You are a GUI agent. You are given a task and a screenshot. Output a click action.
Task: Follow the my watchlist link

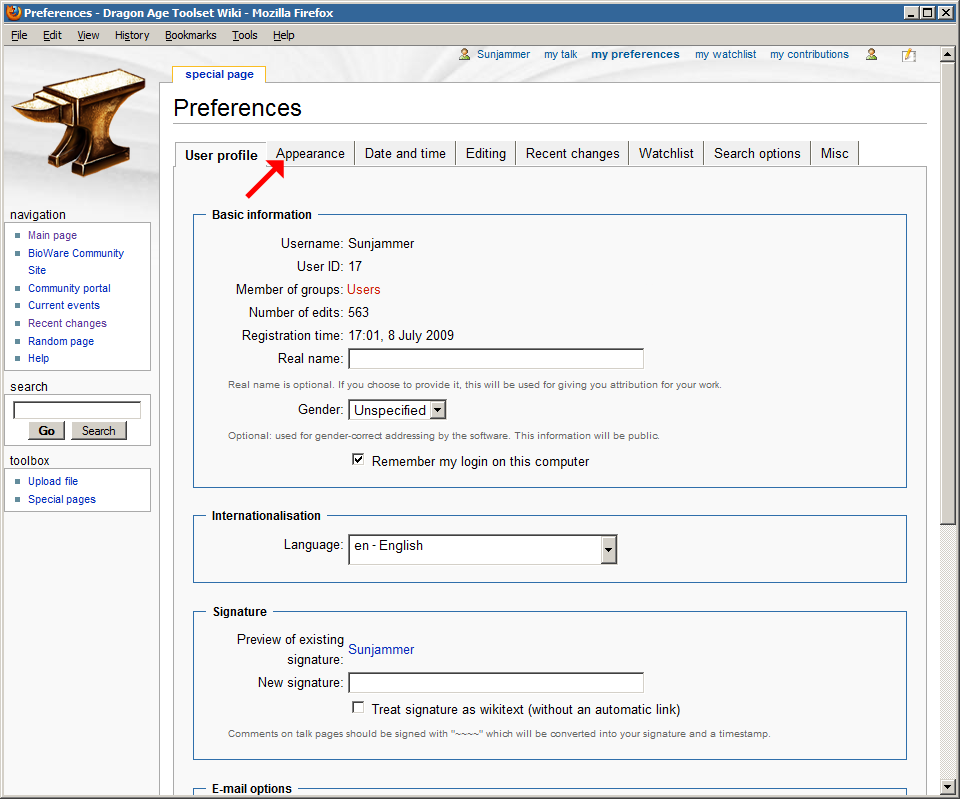(x=725, y=55)
